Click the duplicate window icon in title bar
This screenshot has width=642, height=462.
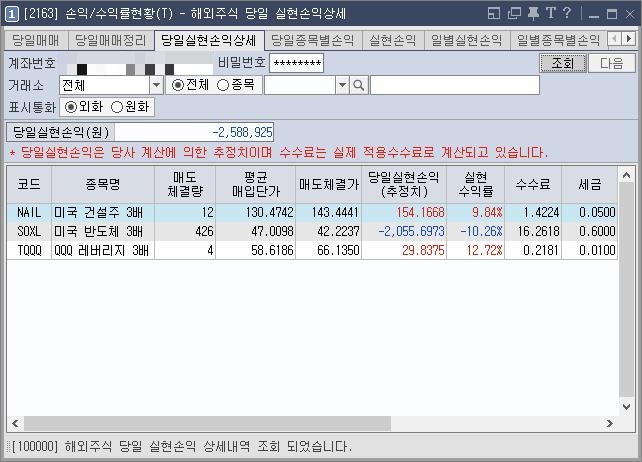pos(514,14)
